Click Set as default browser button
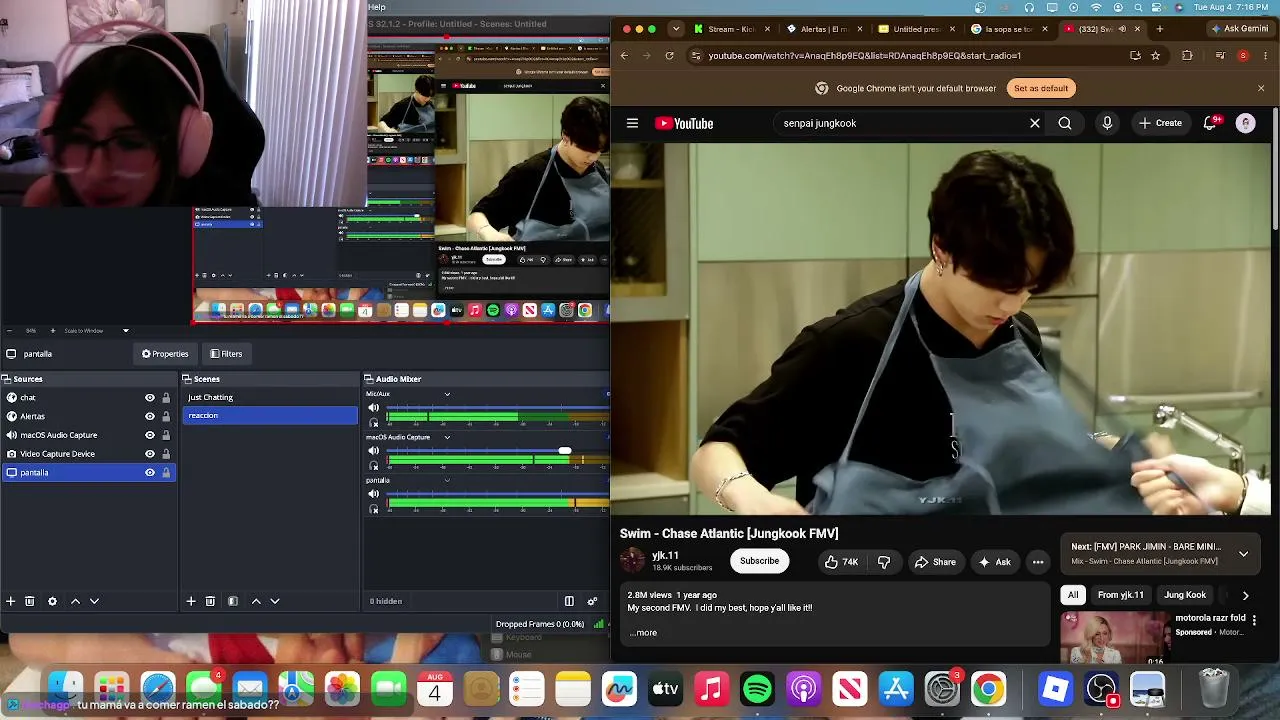Image resolution: width=1280 pixels, height=720 pixels. pos(1041,88)
